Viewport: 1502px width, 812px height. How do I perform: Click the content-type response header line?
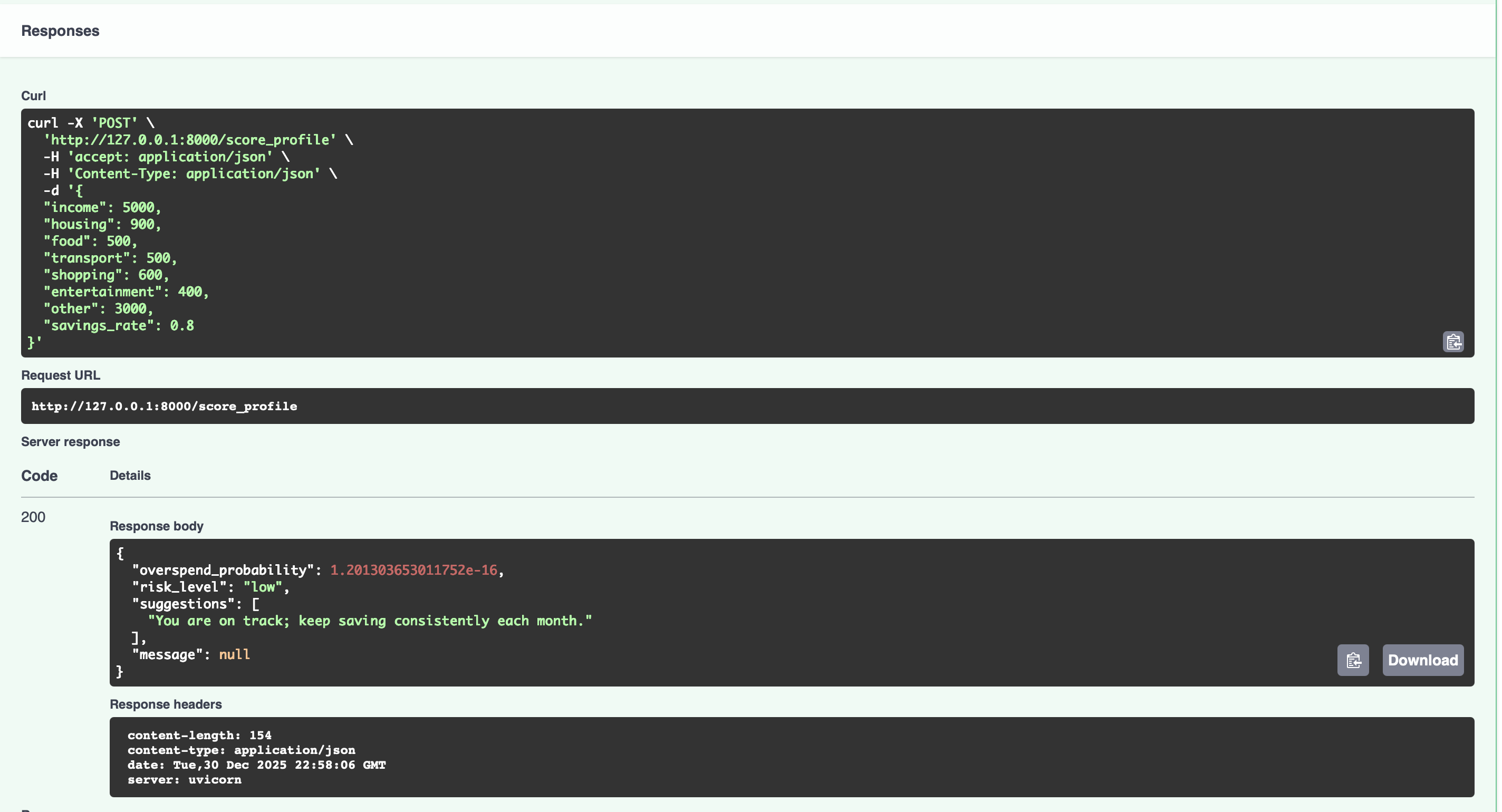[x=242, y=750]
